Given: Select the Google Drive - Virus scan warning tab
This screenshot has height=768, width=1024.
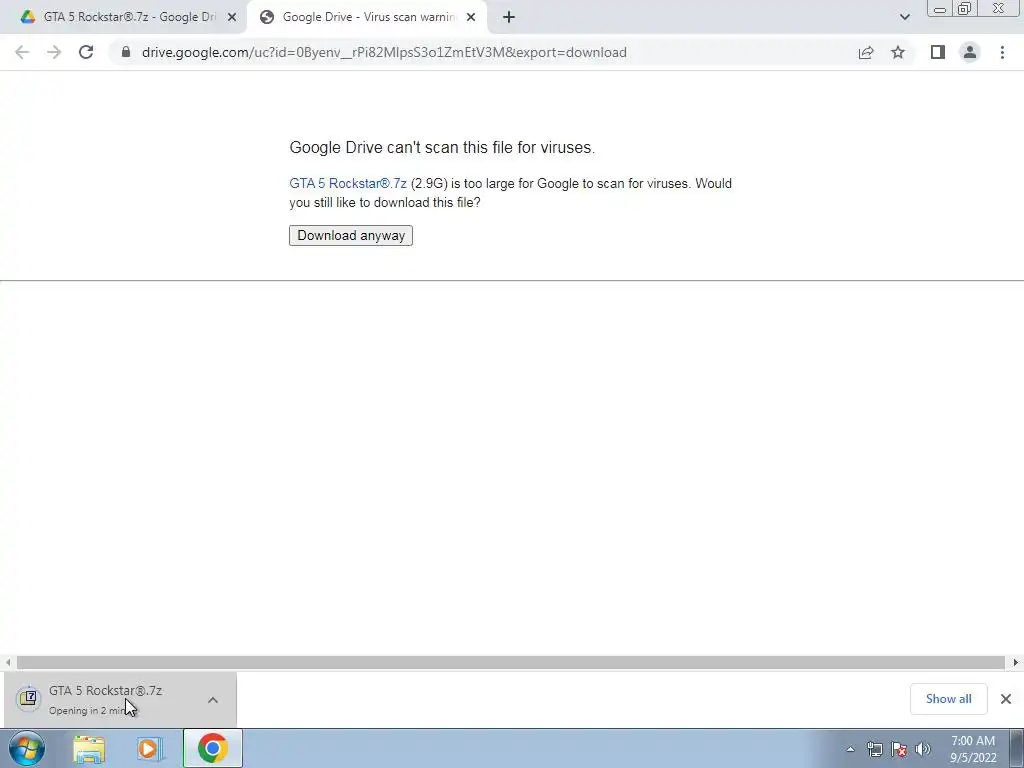Looking at the screenshot, I should pyautogui.click(x=368, y=17).
